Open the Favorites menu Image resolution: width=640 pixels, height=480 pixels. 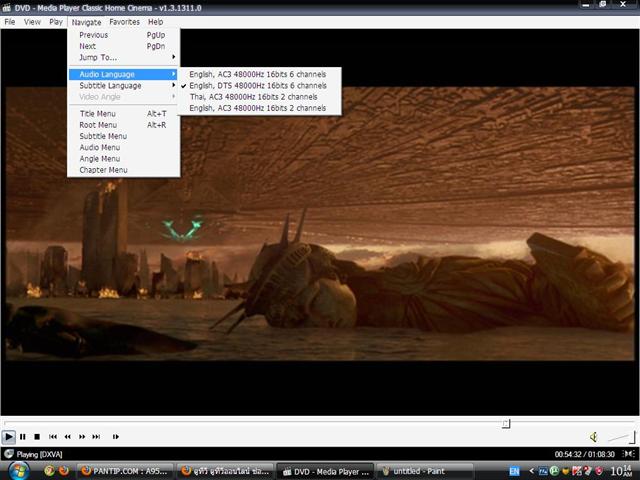tap(124, 22)
